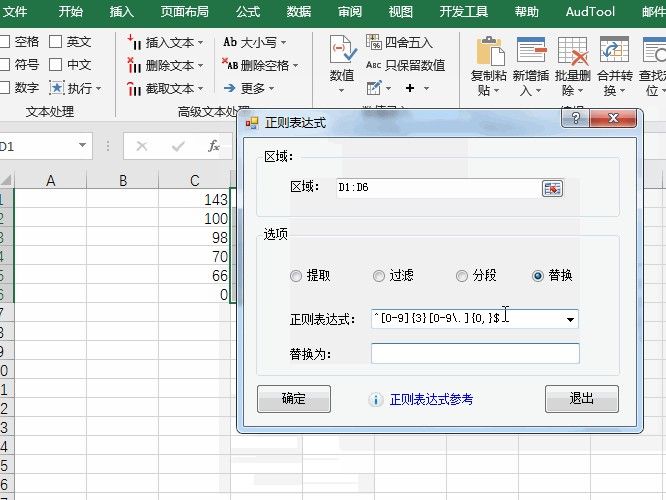Click the 合并转换 merge convert icon
The width and height of the screenshot is (666, 500).
click(x=614, y=49)
